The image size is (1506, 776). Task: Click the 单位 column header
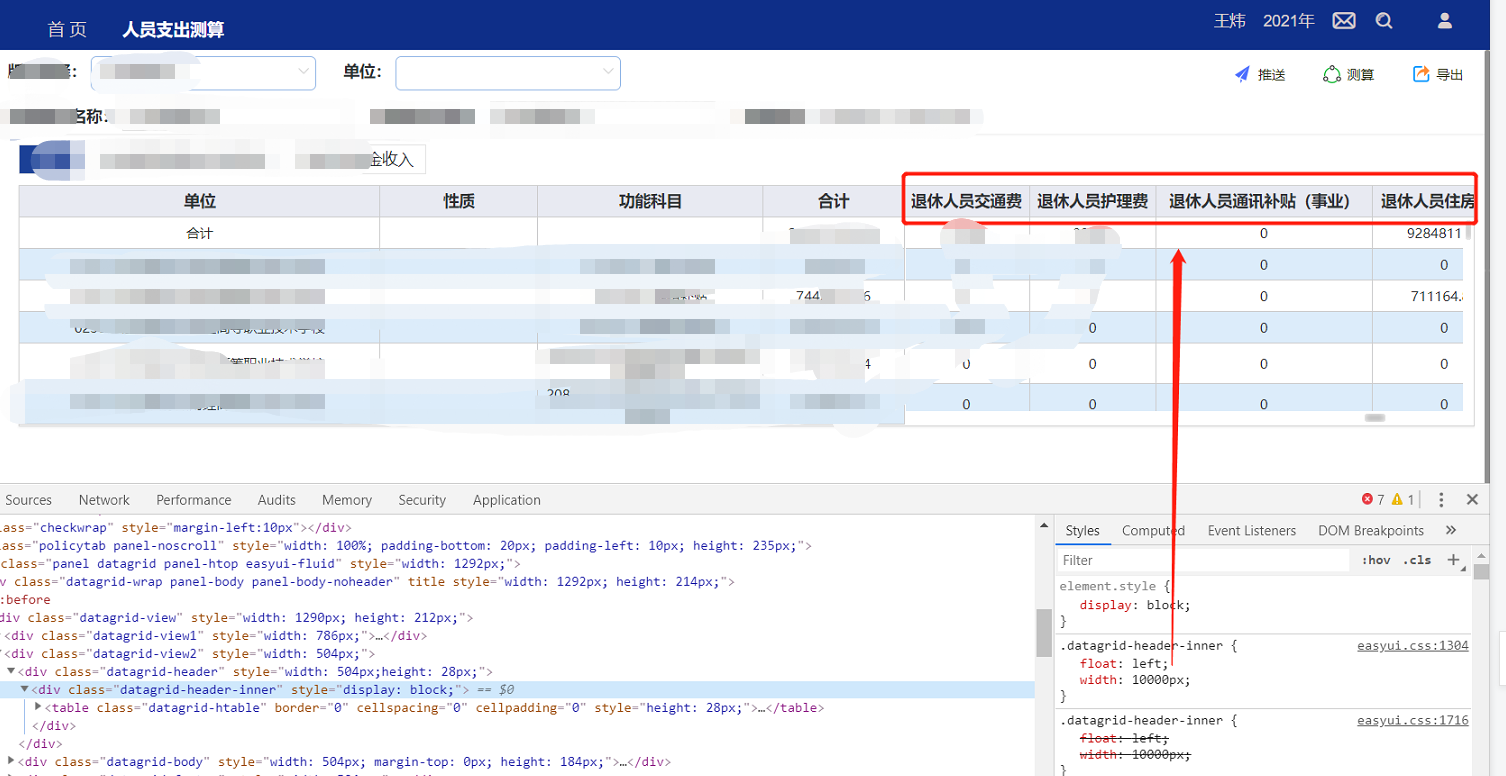coord(200,201)
